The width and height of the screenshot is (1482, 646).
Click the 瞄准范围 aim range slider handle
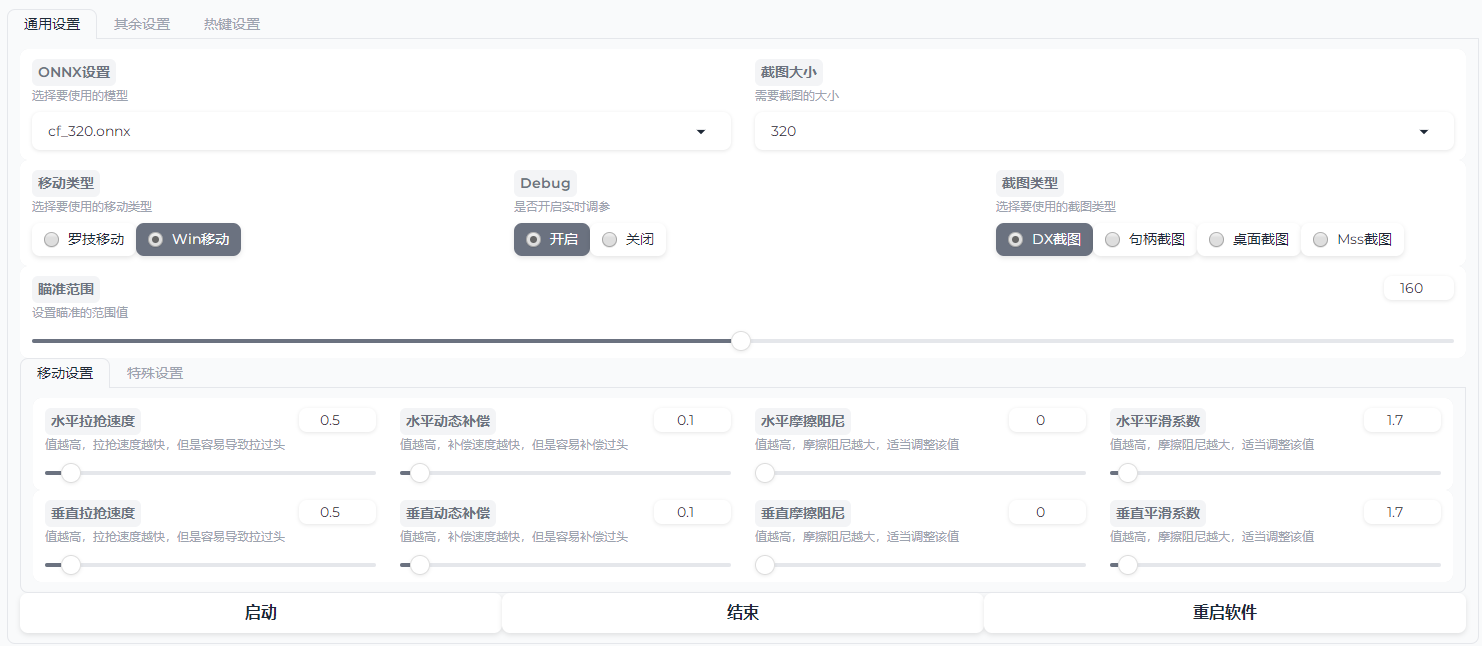741,341
